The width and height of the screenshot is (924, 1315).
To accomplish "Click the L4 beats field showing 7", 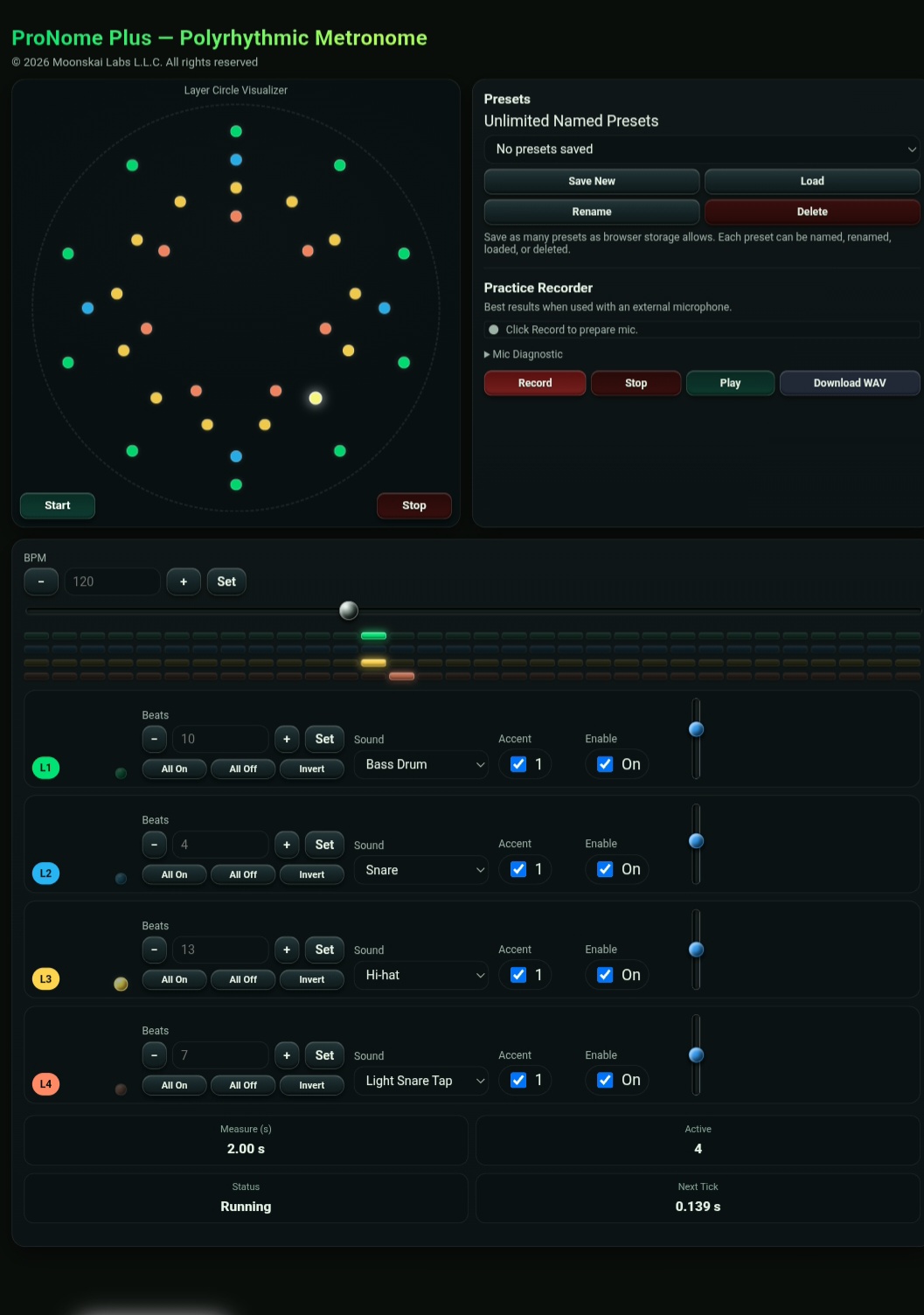I will tap(220, 1055).
